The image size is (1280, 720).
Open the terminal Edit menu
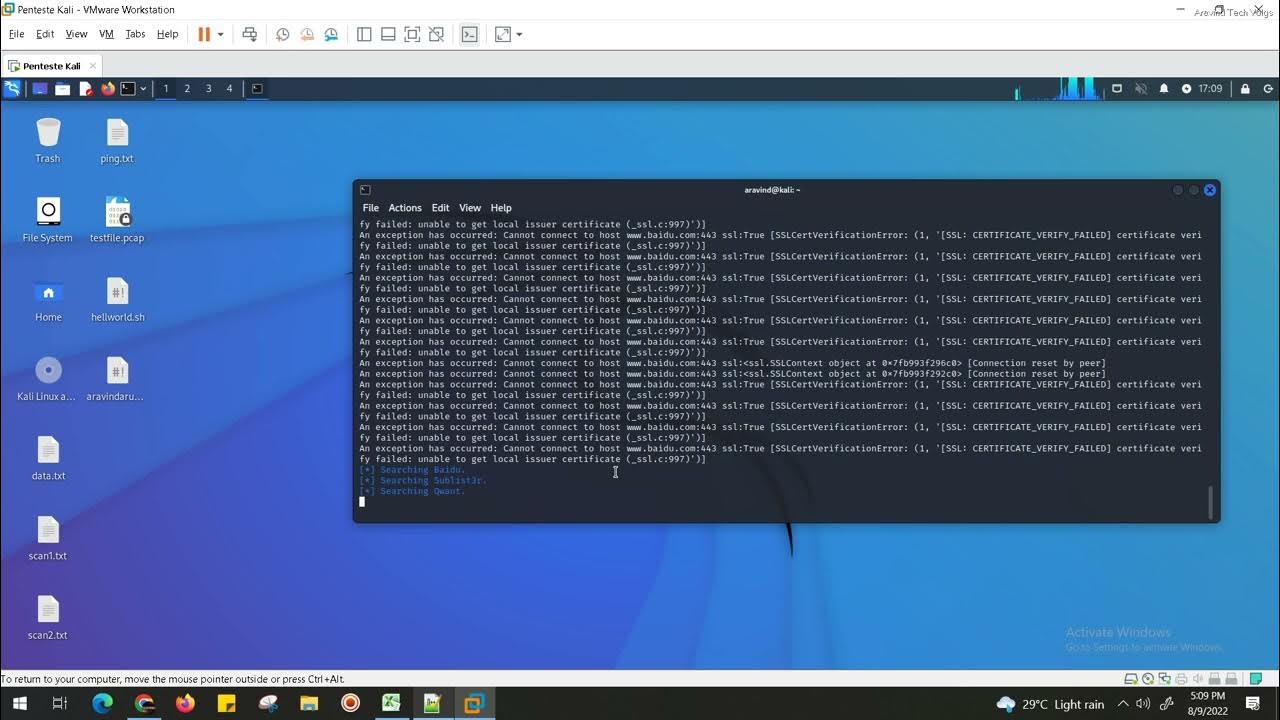pos(440,208)
